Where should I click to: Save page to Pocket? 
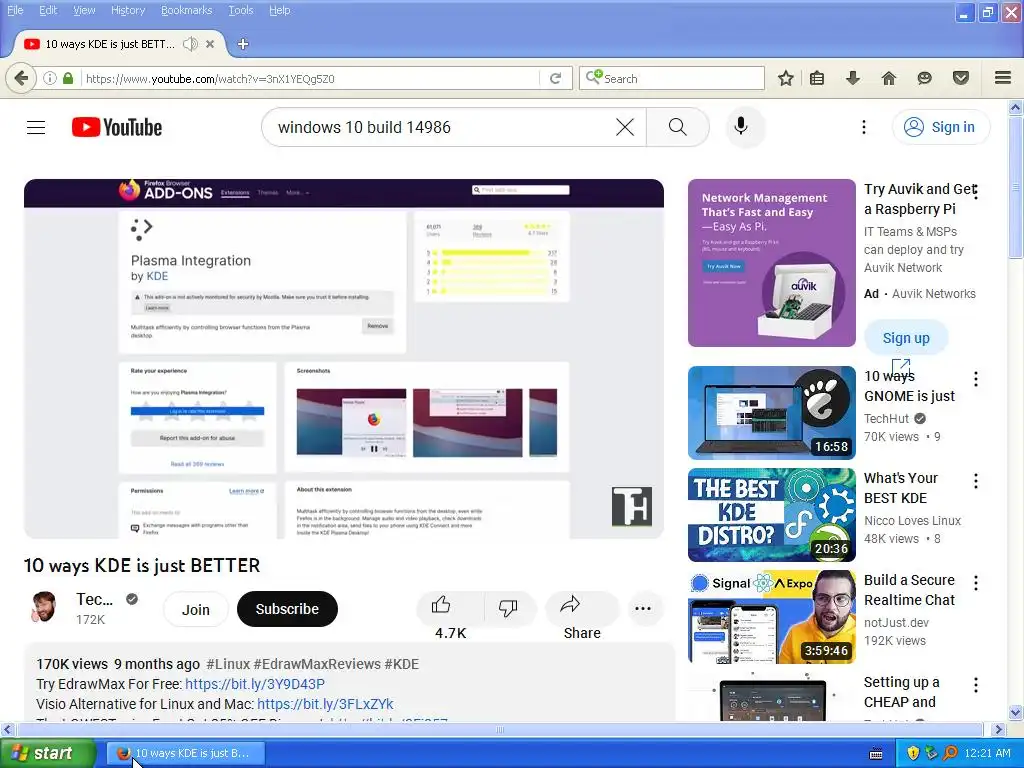961,78
